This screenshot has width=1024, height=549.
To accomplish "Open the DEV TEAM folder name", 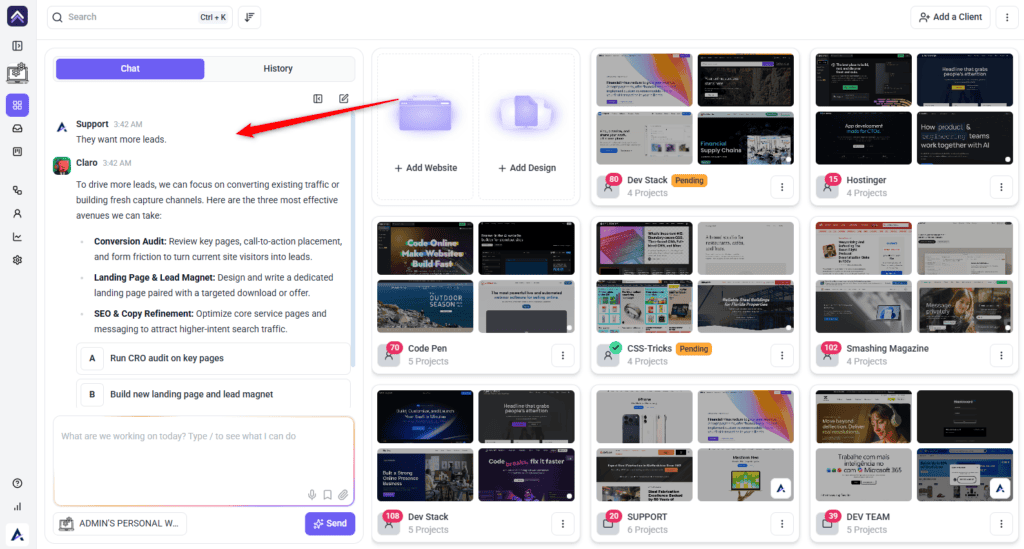I will (x=868, y=517).
